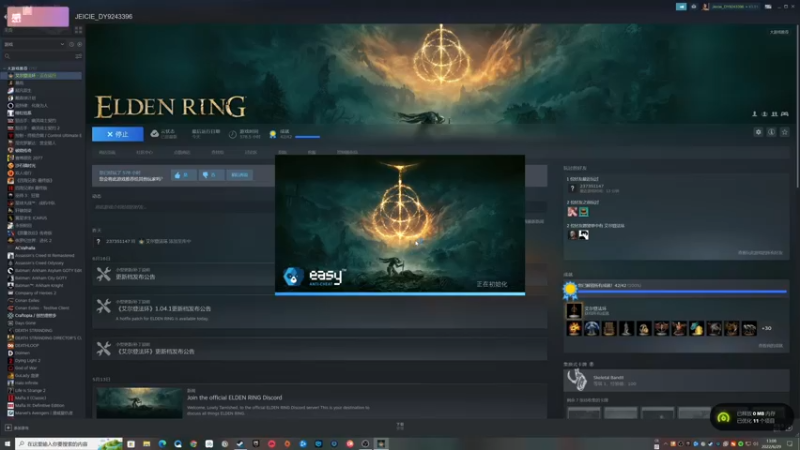The width and height of the screenshot is (800, 450).
Task: Open the third tab in game nav row
Action: coord(182,153)
